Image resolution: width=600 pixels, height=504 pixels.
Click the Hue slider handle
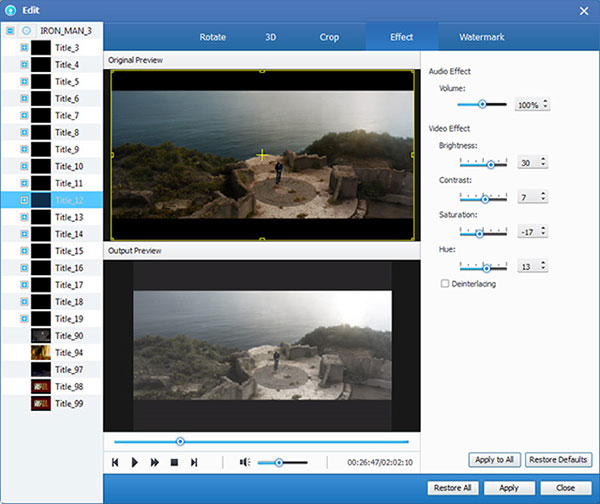486,268
